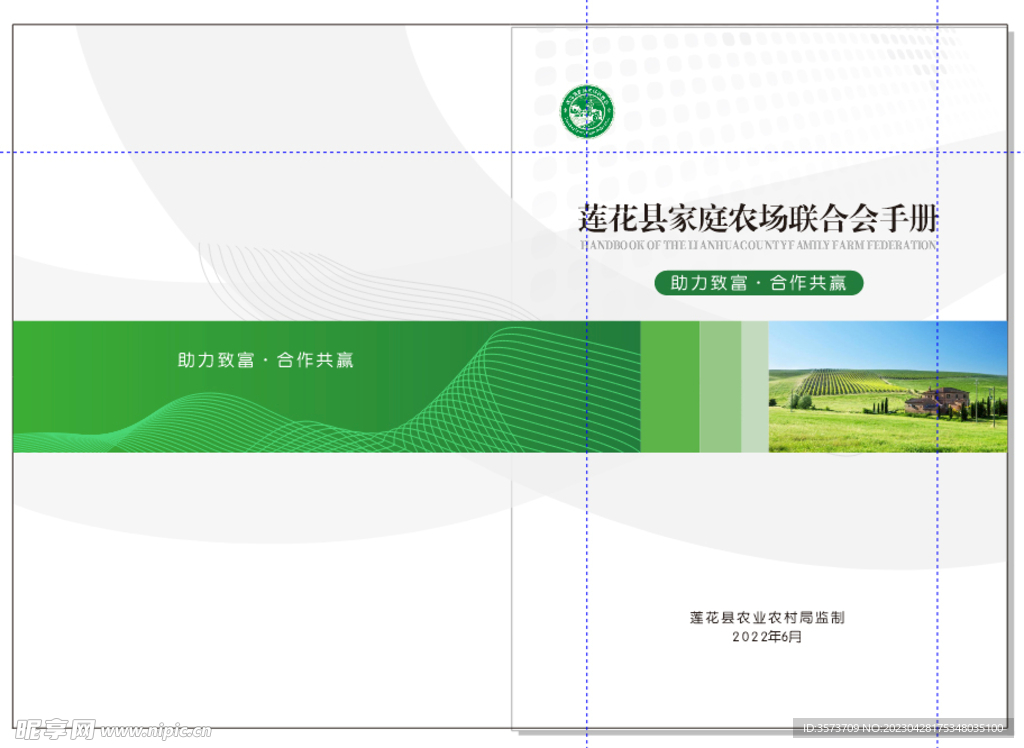Select the footer text 莲花县农业农村局监制
1024x748 pixels.
pos(767,618)
